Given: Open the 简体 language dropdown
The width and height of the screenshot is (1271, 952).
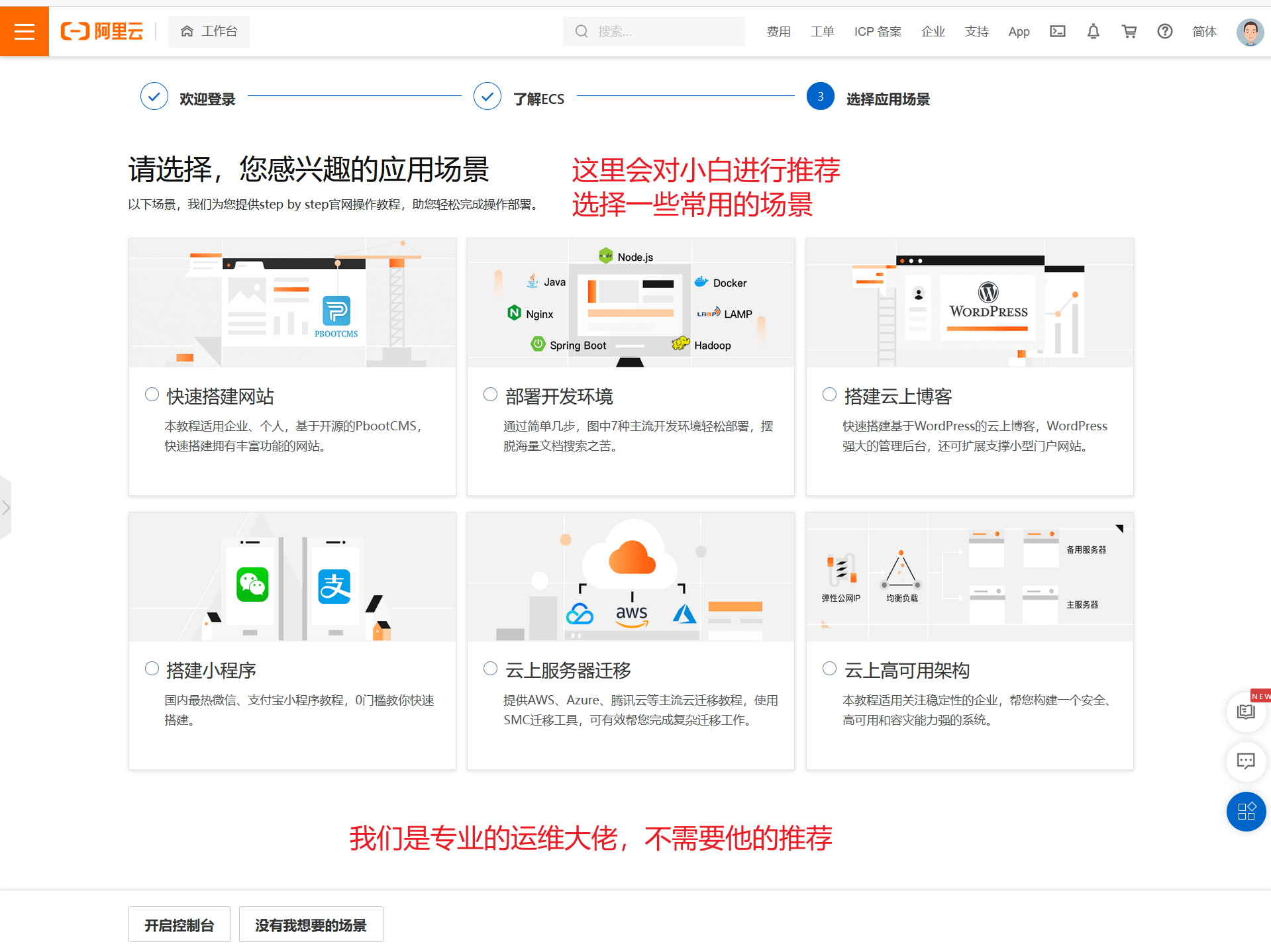Looking at the screenshot, I should tap(1204, 31).
